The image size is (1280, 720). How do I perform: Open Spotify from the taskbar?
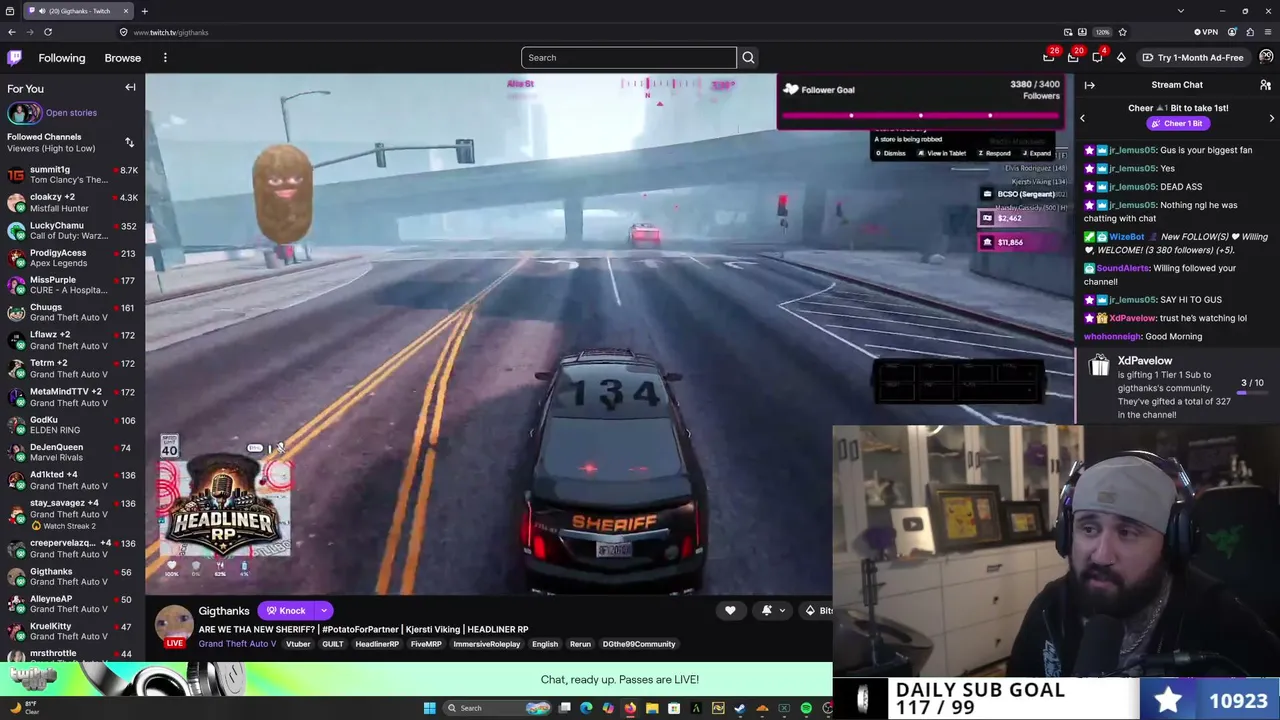tap(806, 708)
